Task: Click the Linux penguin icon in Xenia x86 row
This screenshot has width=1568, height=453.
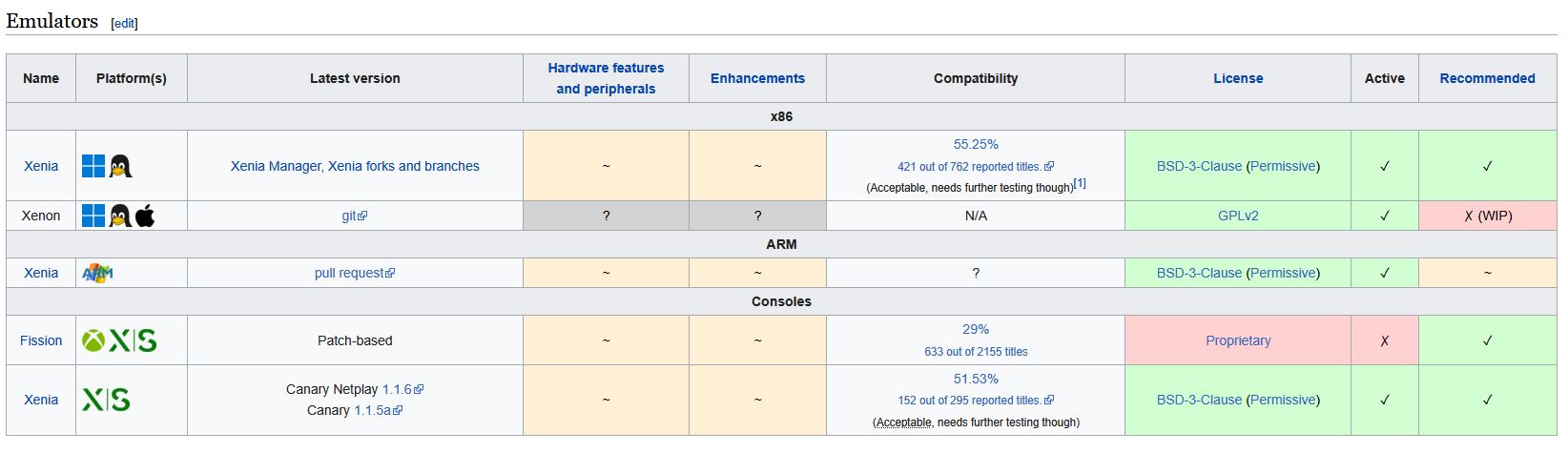Action: (x=120, y=166)
